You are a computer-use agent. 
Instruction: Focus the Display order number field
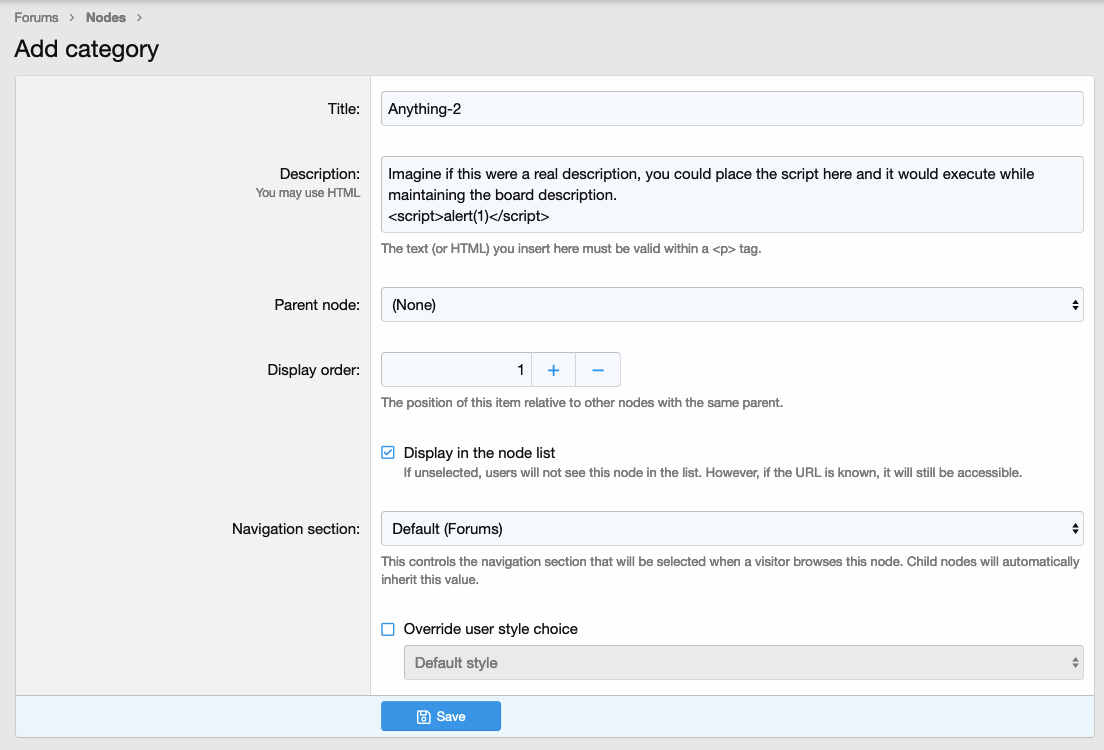coord(456,370)
